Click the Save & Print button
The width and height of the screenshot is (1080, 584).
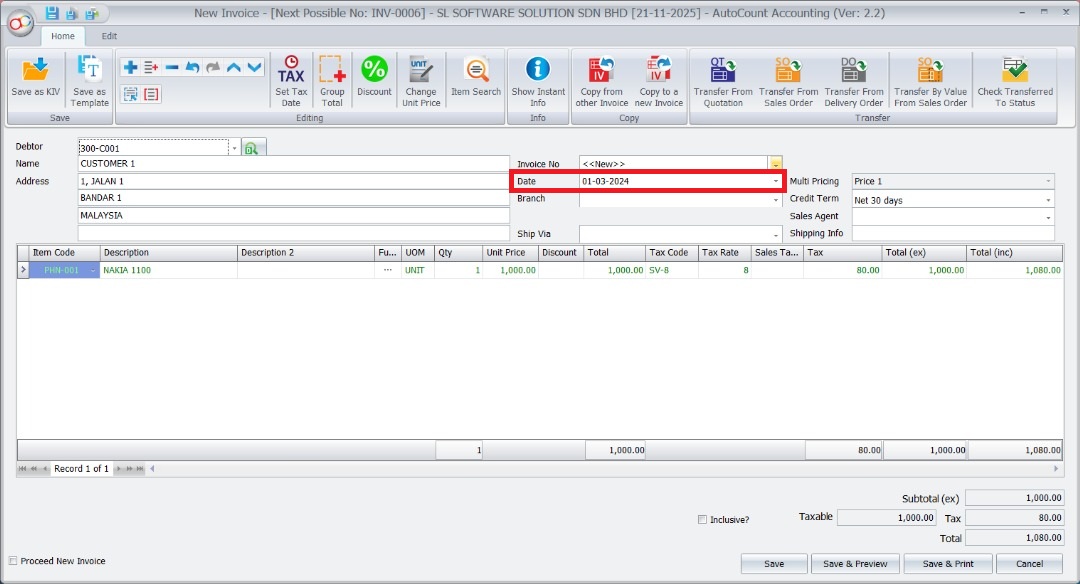947,563
